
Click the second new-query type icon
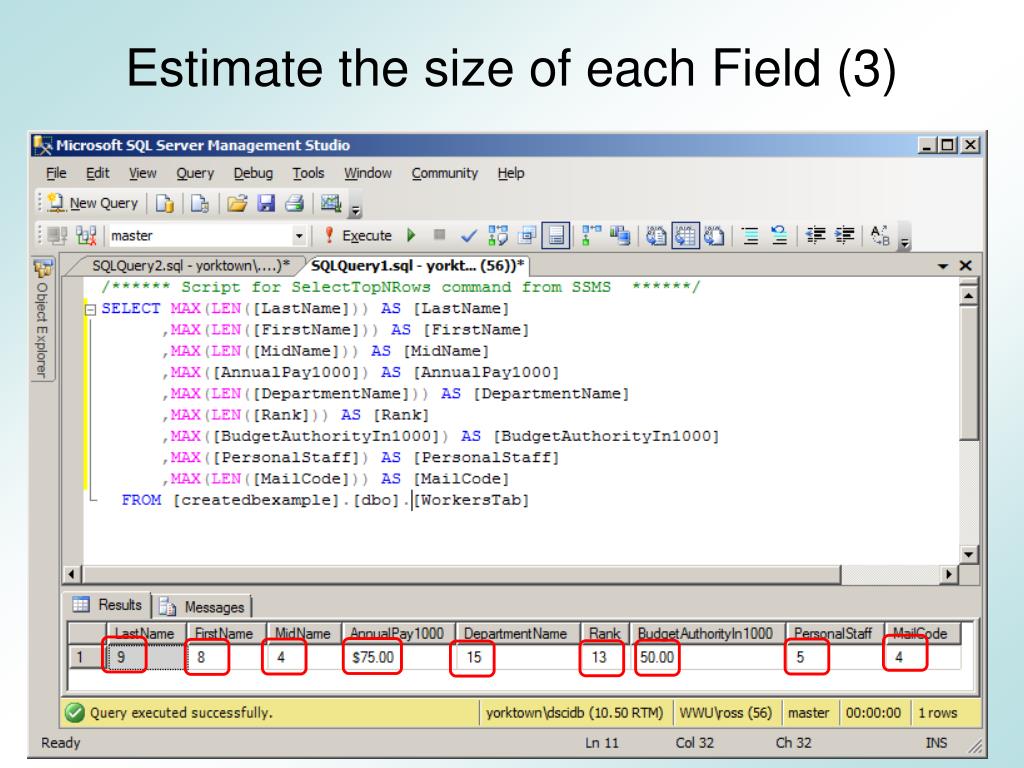(199, 204)
